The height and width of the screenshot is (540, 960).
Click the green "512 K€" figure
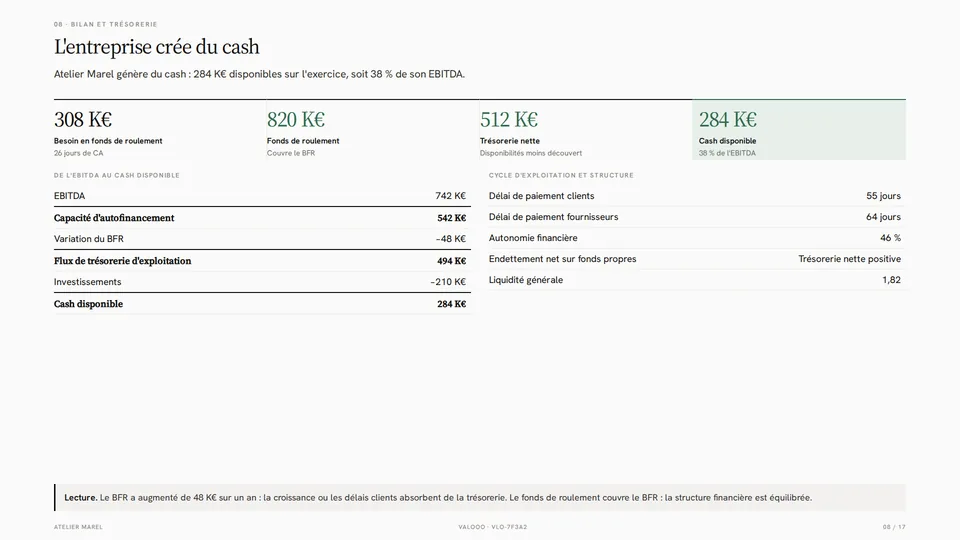coord(509,119)
